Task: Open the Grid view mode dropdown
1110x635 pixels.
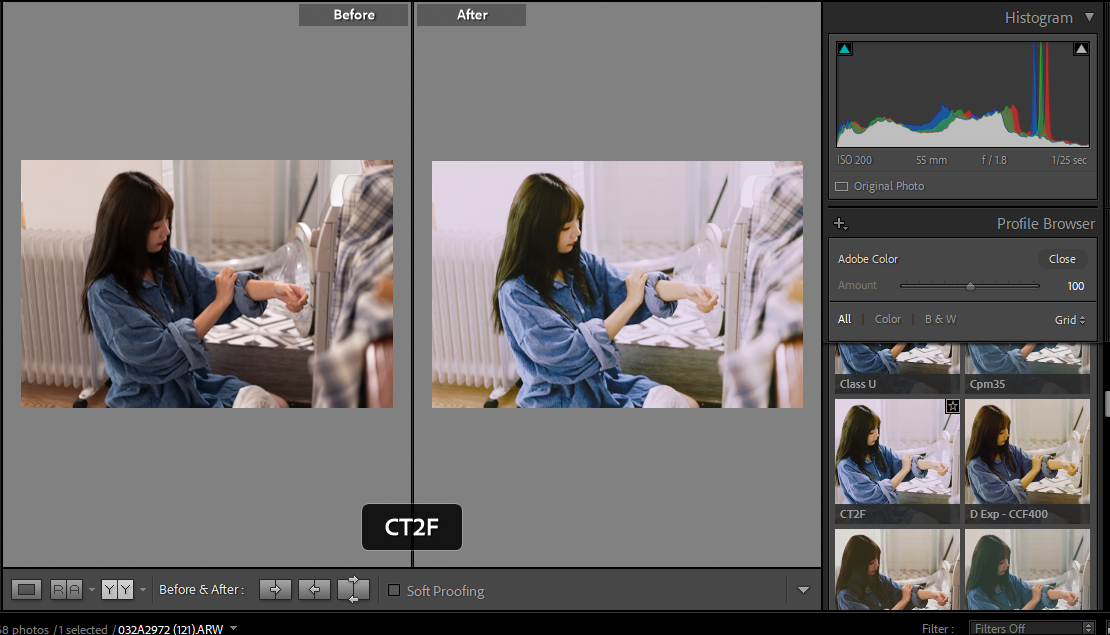Action: tap(1069, 320)
